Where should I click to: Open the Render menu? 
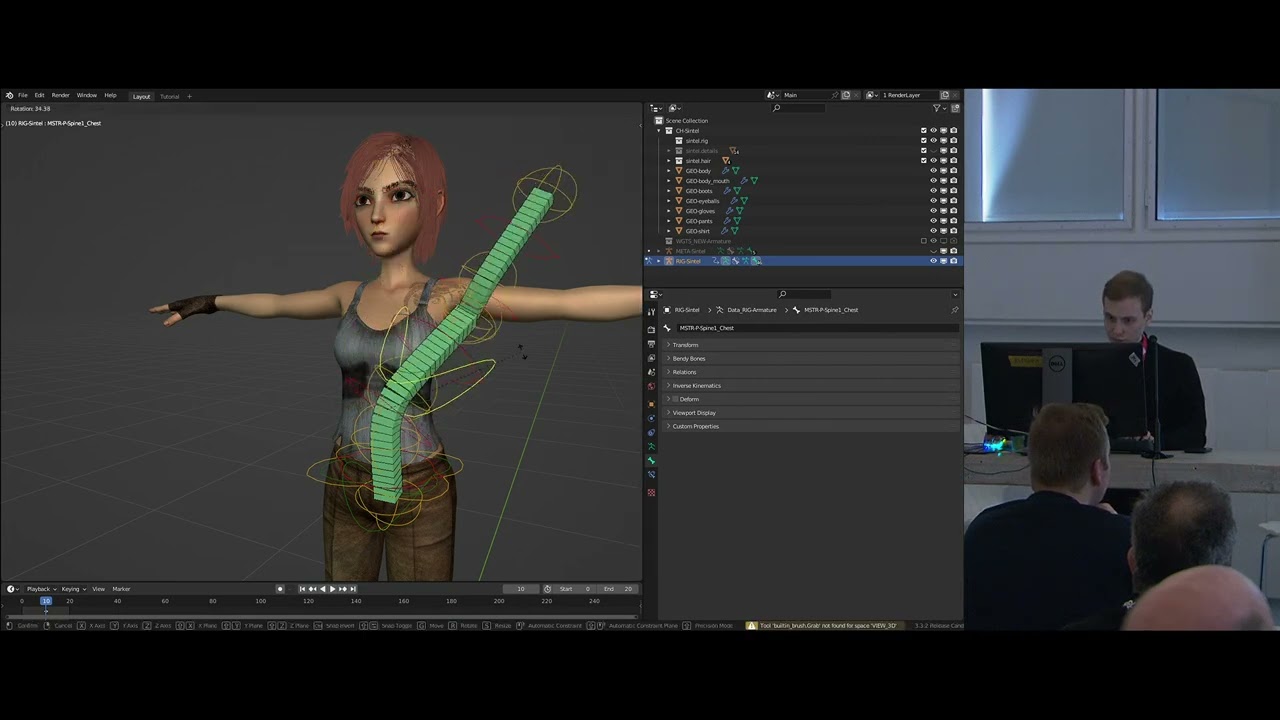(x=61, y=96)
